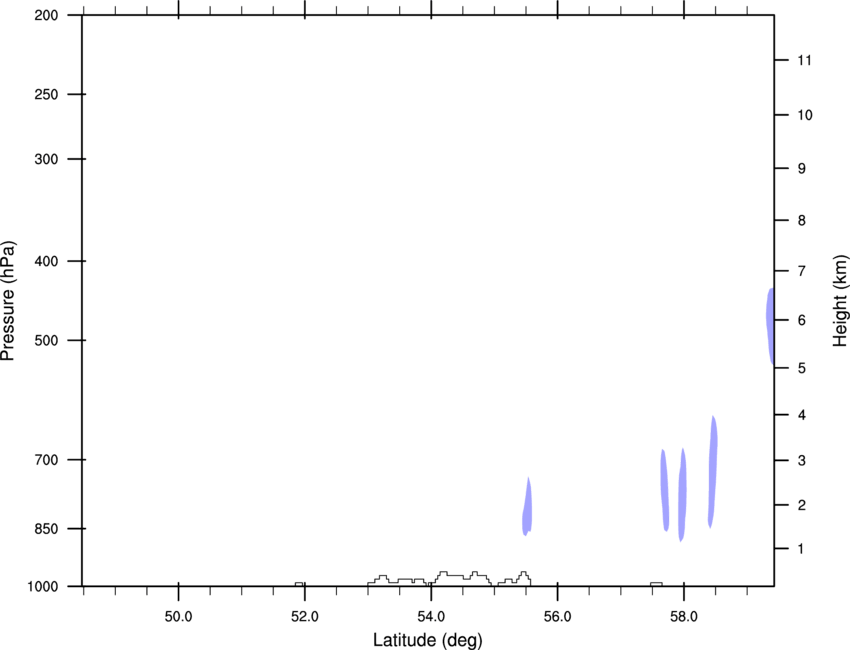This screenshot has width=850, height=650.
Task: Select the 500 pressure tick label
Action: click(x=46, y=340)
